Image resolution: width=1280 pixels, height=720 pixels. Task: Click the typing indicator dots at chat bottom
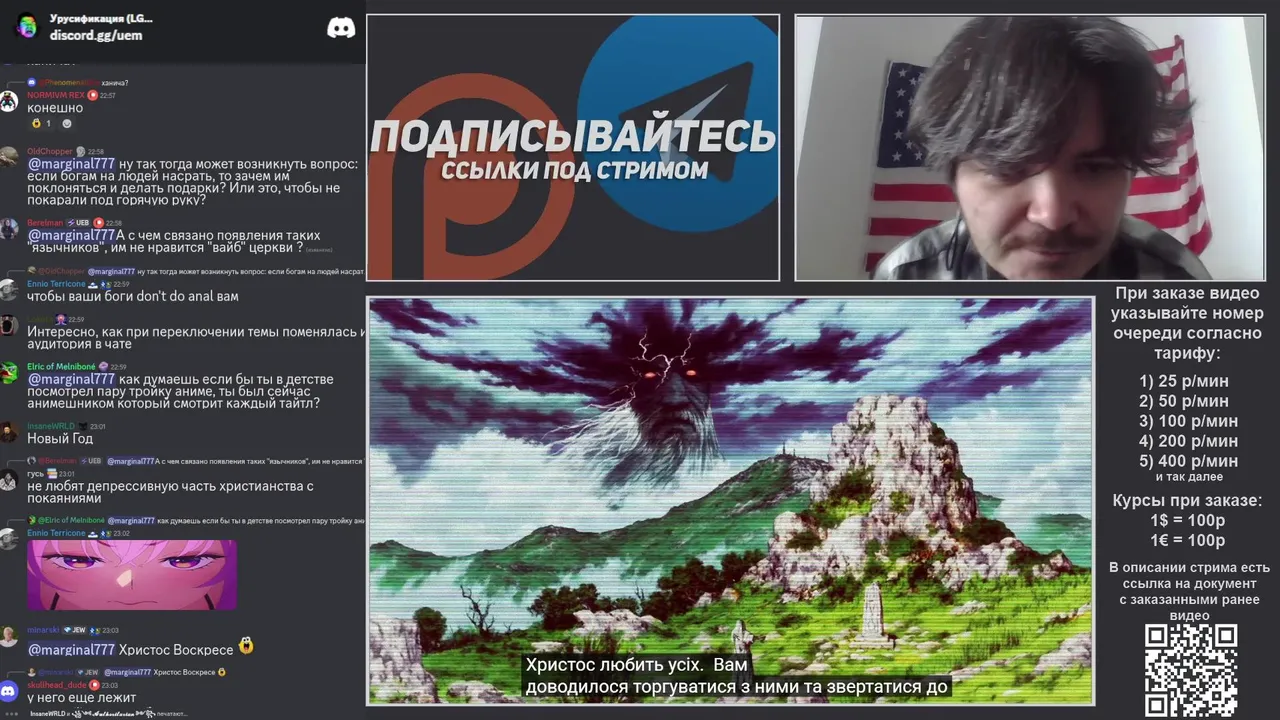(x=13, y=714)
